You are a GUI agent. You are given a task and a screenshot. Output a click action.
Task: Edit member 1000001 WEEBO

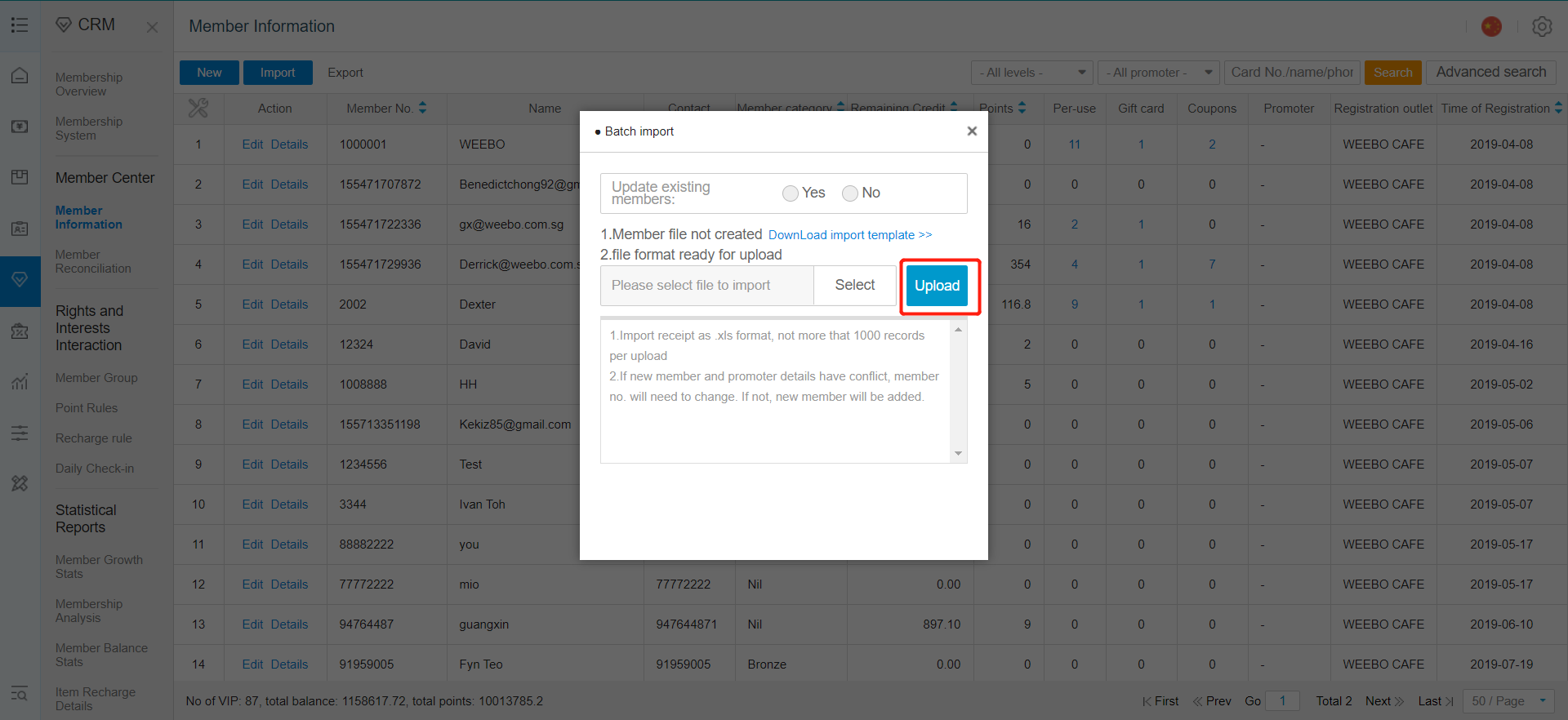pyautogui.click(x=252, y=144)
